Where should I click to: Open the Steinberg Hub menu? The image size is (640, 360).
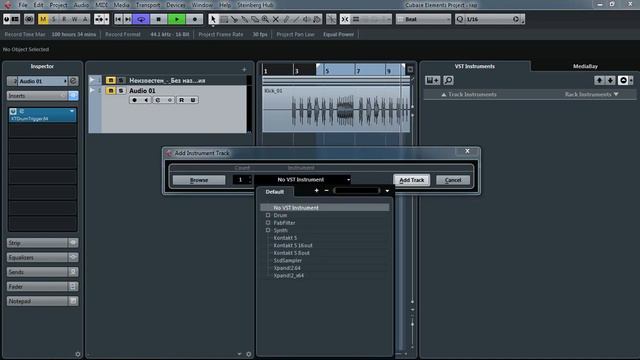pos(256,5)
